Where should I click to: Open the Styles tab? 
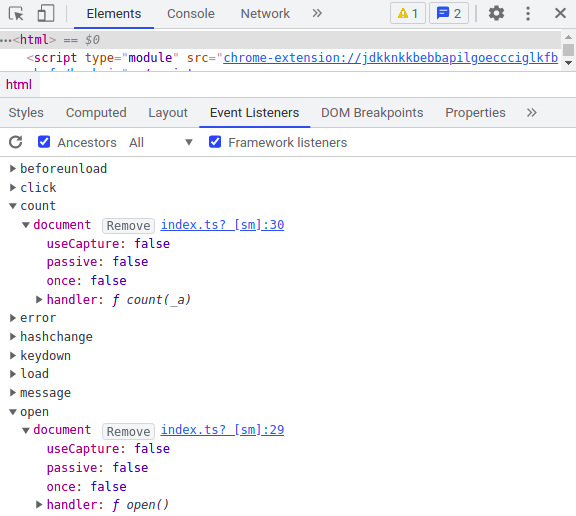26,113
